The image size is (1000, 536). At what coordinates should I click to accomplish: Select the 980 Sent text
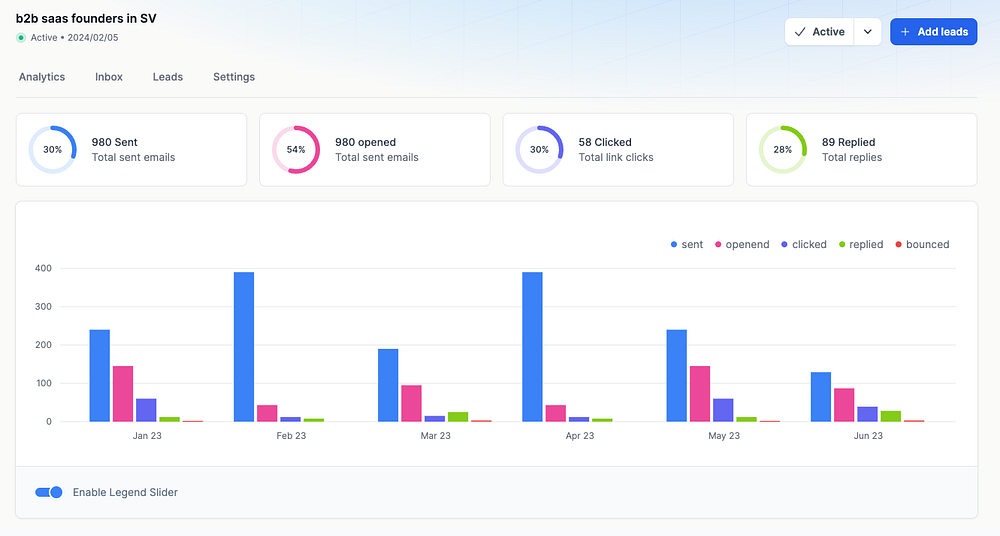115,142
